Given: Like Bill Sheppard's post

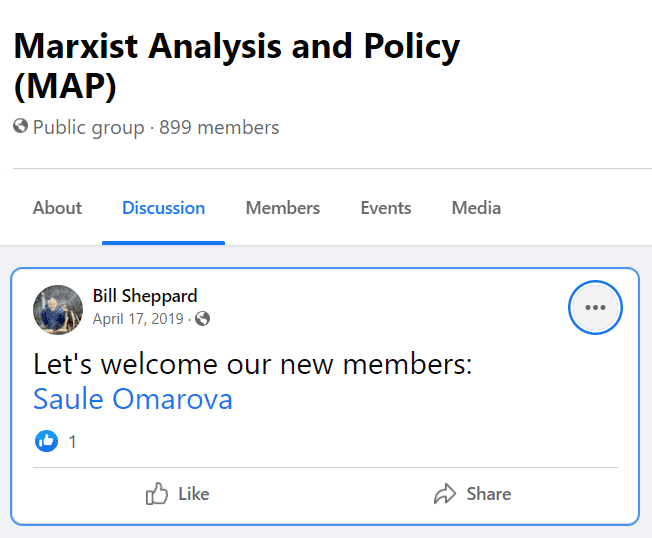Looking at the screenshot, I should [178, 494].
